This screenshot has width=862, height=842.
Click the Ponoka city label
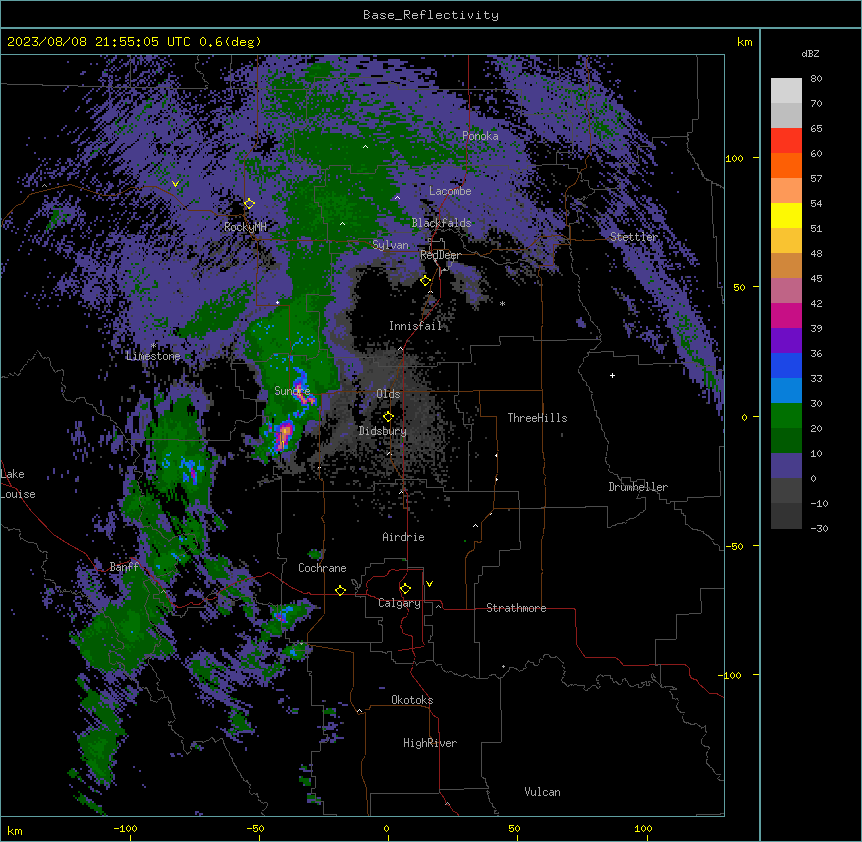(480, 136)
